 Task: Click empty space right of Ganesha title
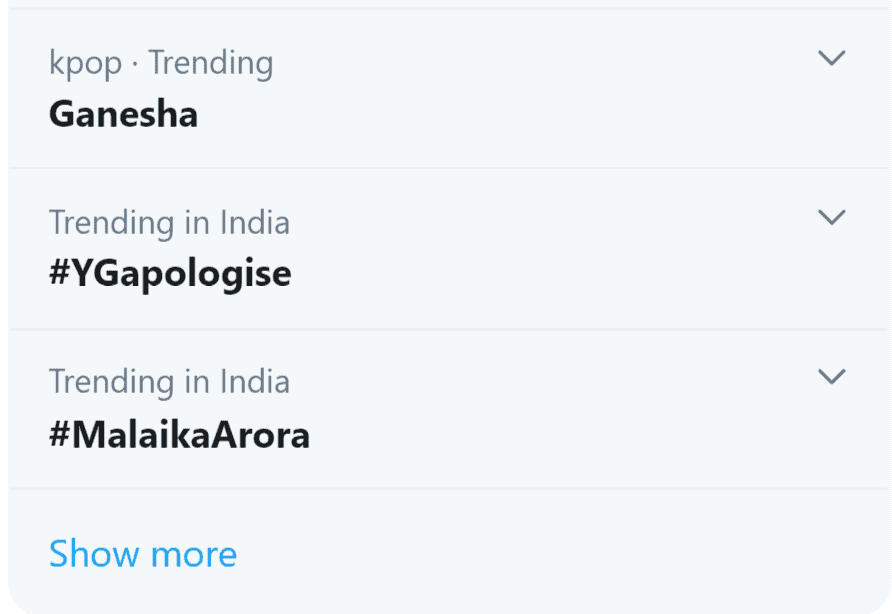[x=500, y=114]
